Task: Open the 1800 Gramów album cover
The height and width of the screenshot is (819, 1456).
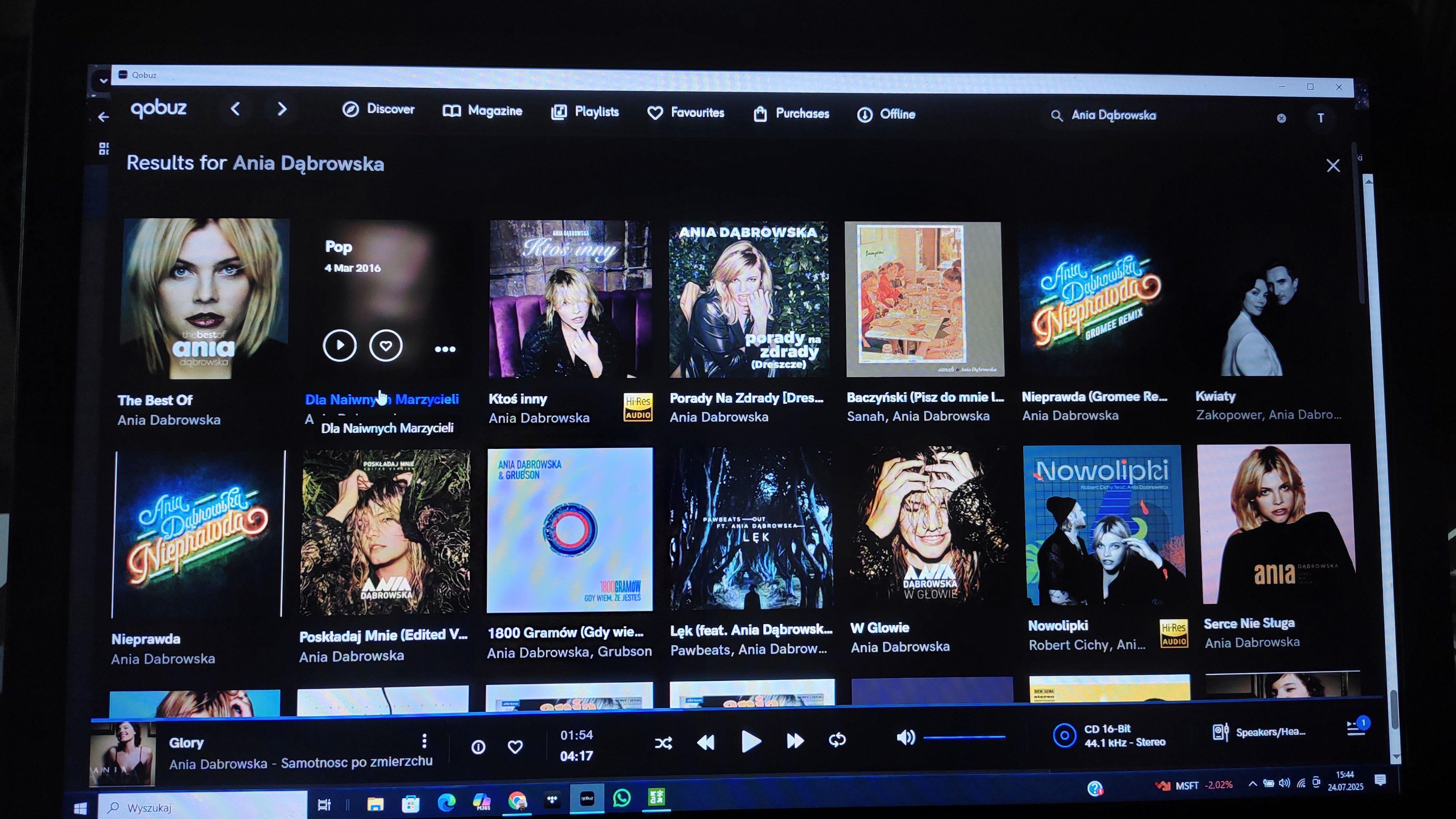Action: click(570, 530)
